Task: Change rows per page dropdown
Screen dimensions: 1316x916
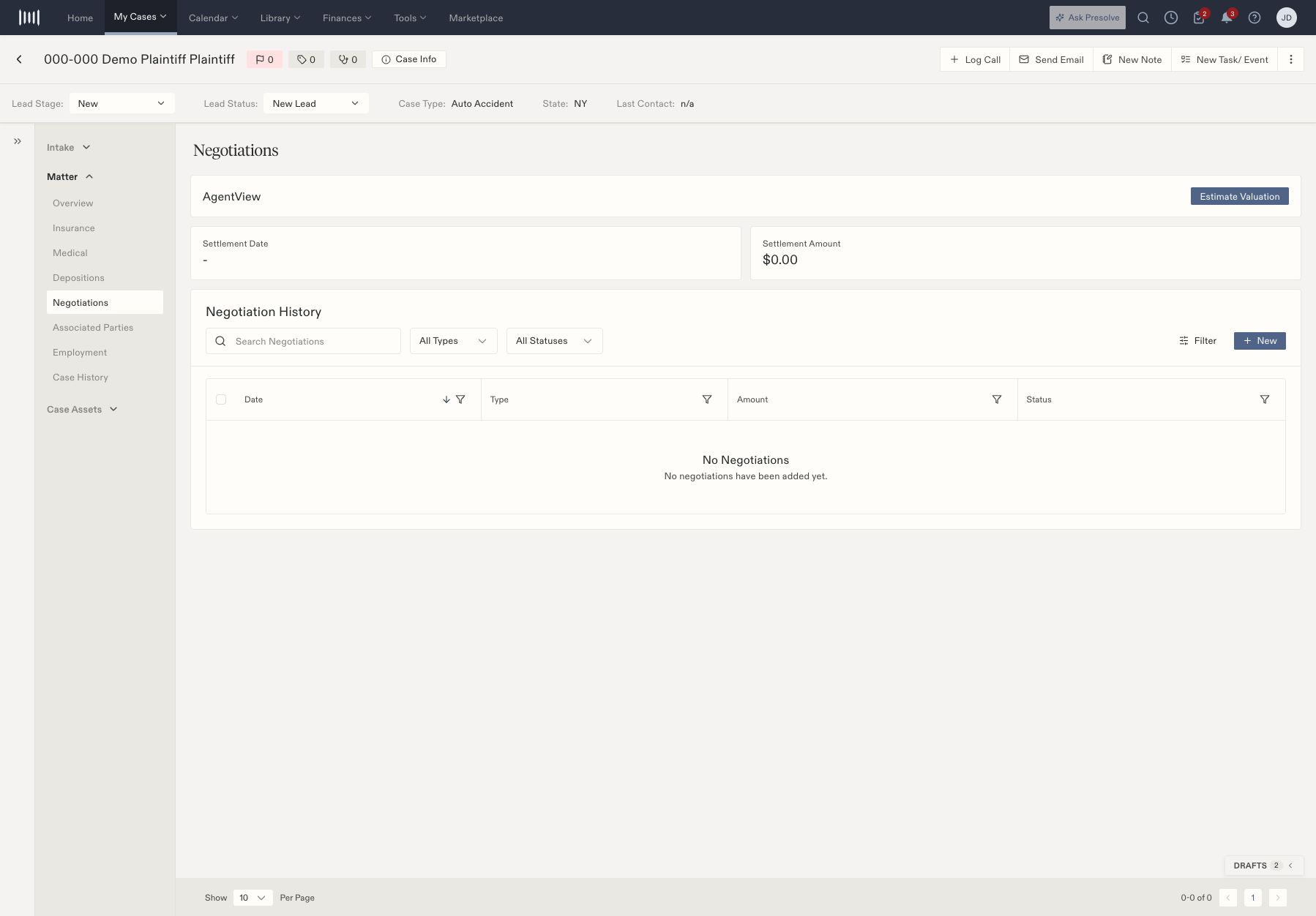Action: coord(253,898)
